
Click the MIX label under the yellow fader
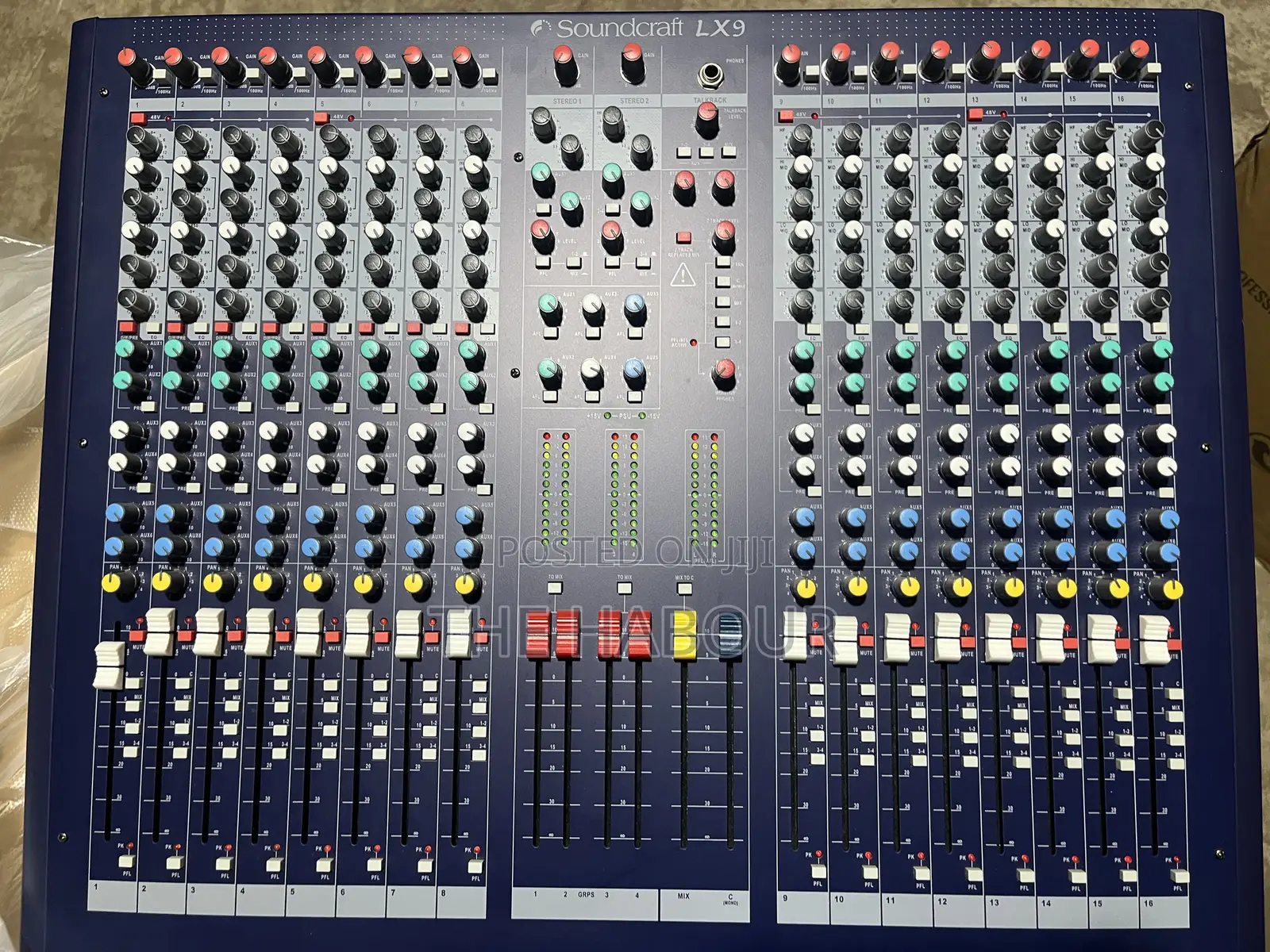tap(683, 896)
